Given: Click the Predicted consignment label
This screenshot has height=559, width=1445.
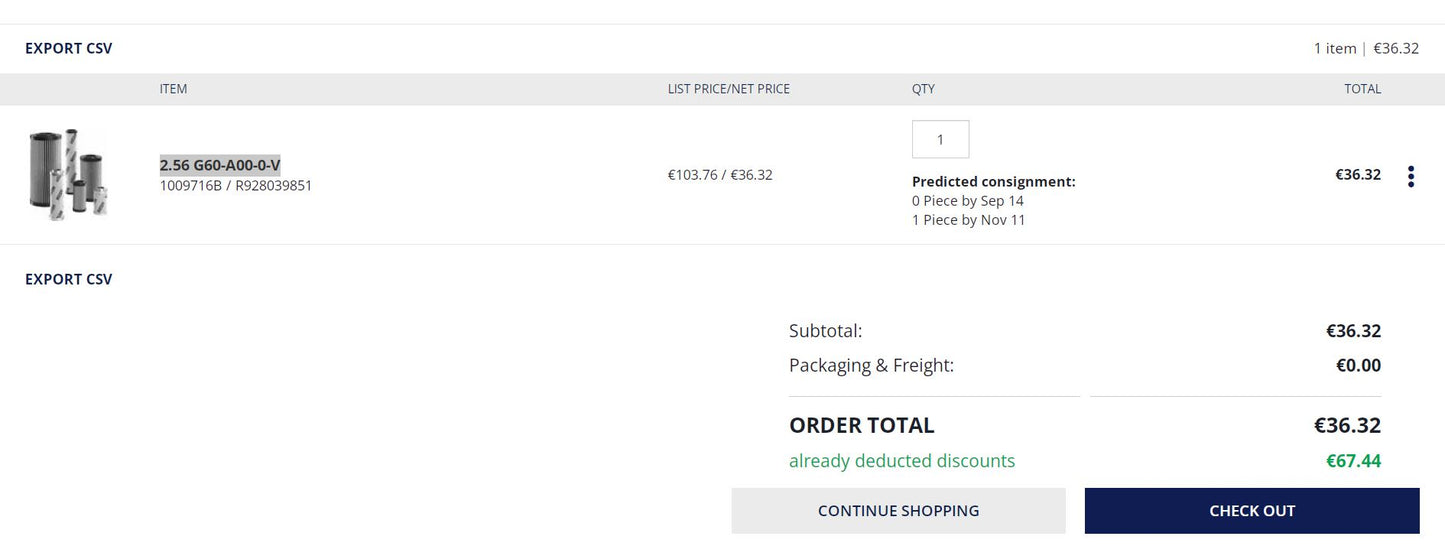Looking at the screenshot, I should tap(993, 182).
